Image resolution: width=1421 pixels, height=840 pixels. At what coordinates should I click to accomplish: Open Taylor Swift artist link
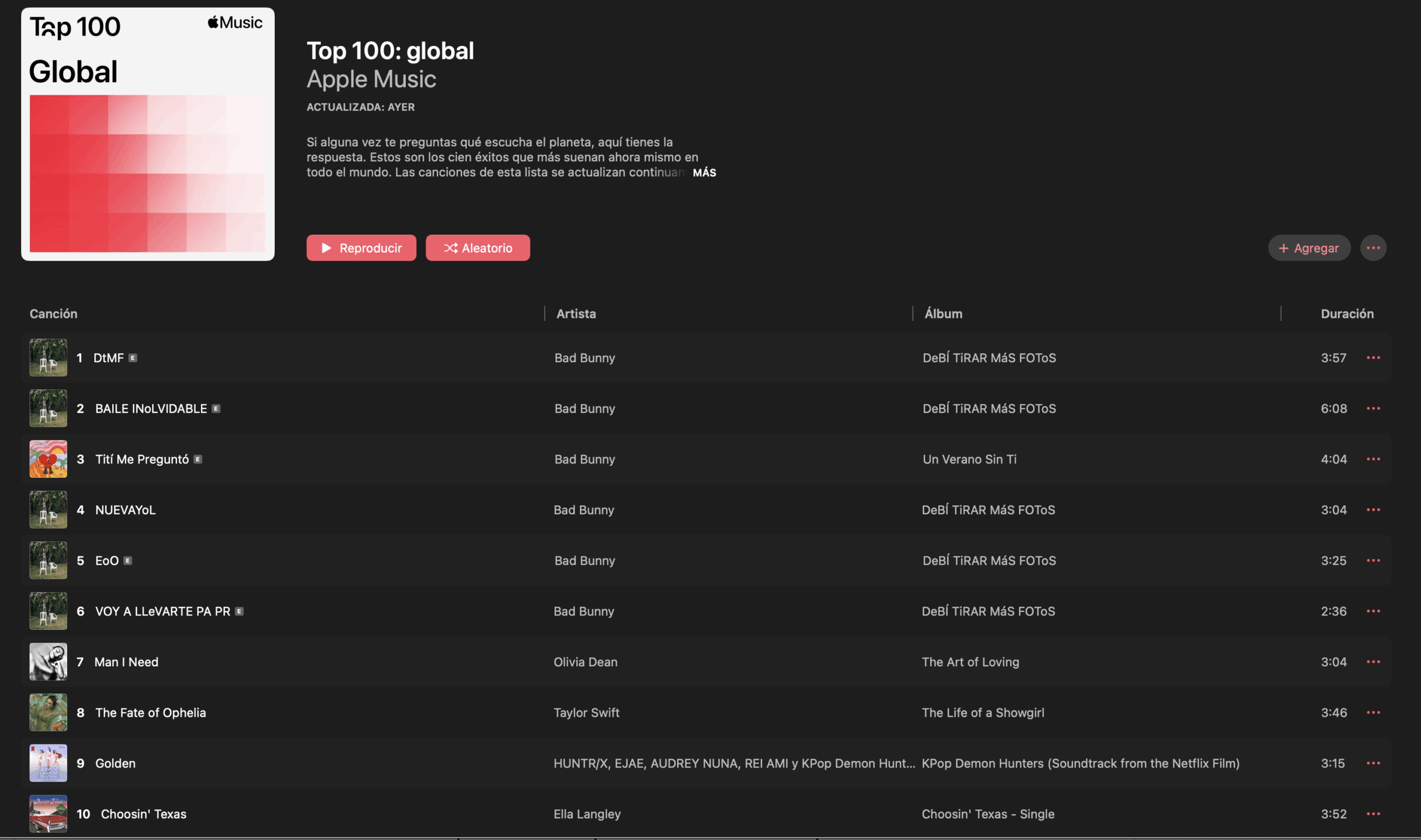[586, 712]
